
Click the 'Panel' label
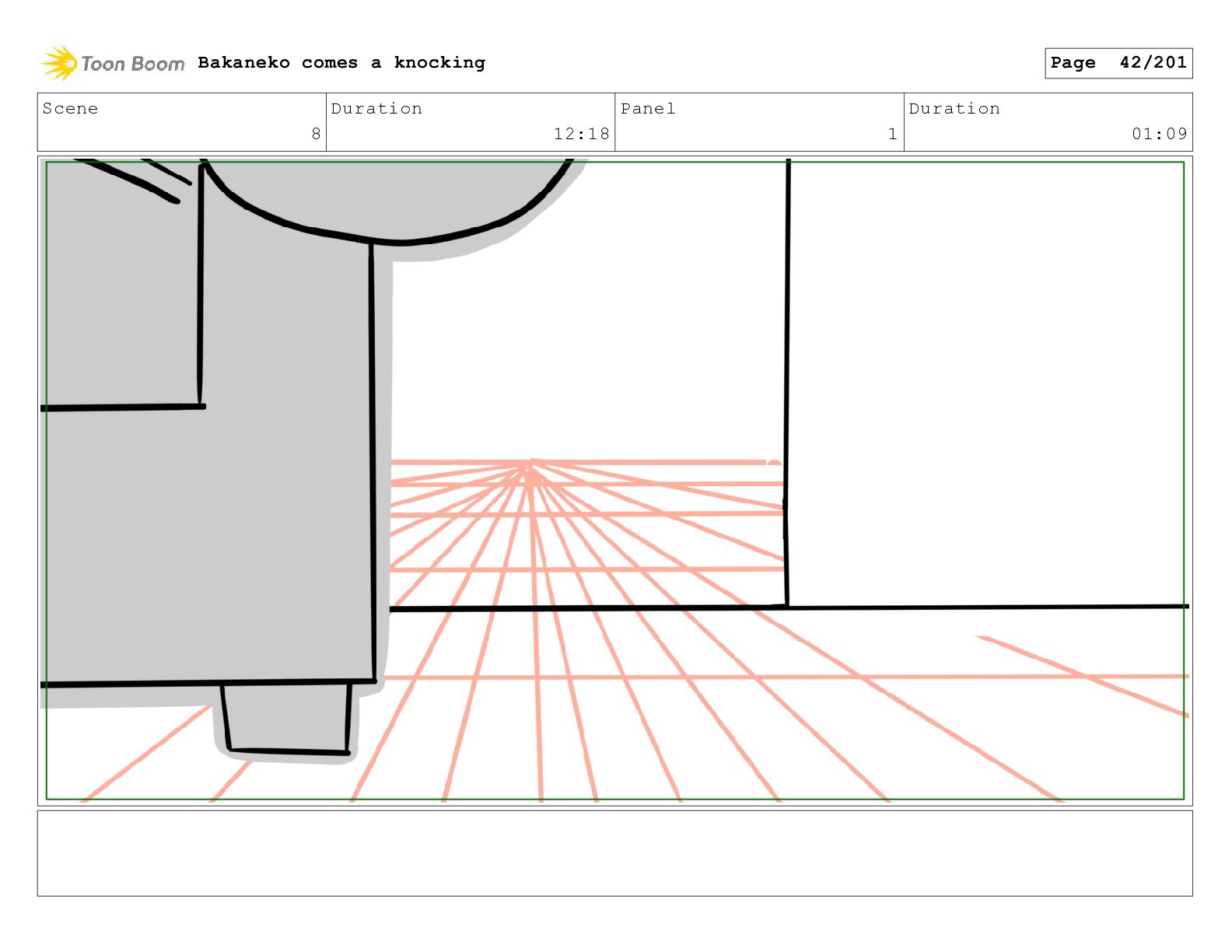pos(648,108)
